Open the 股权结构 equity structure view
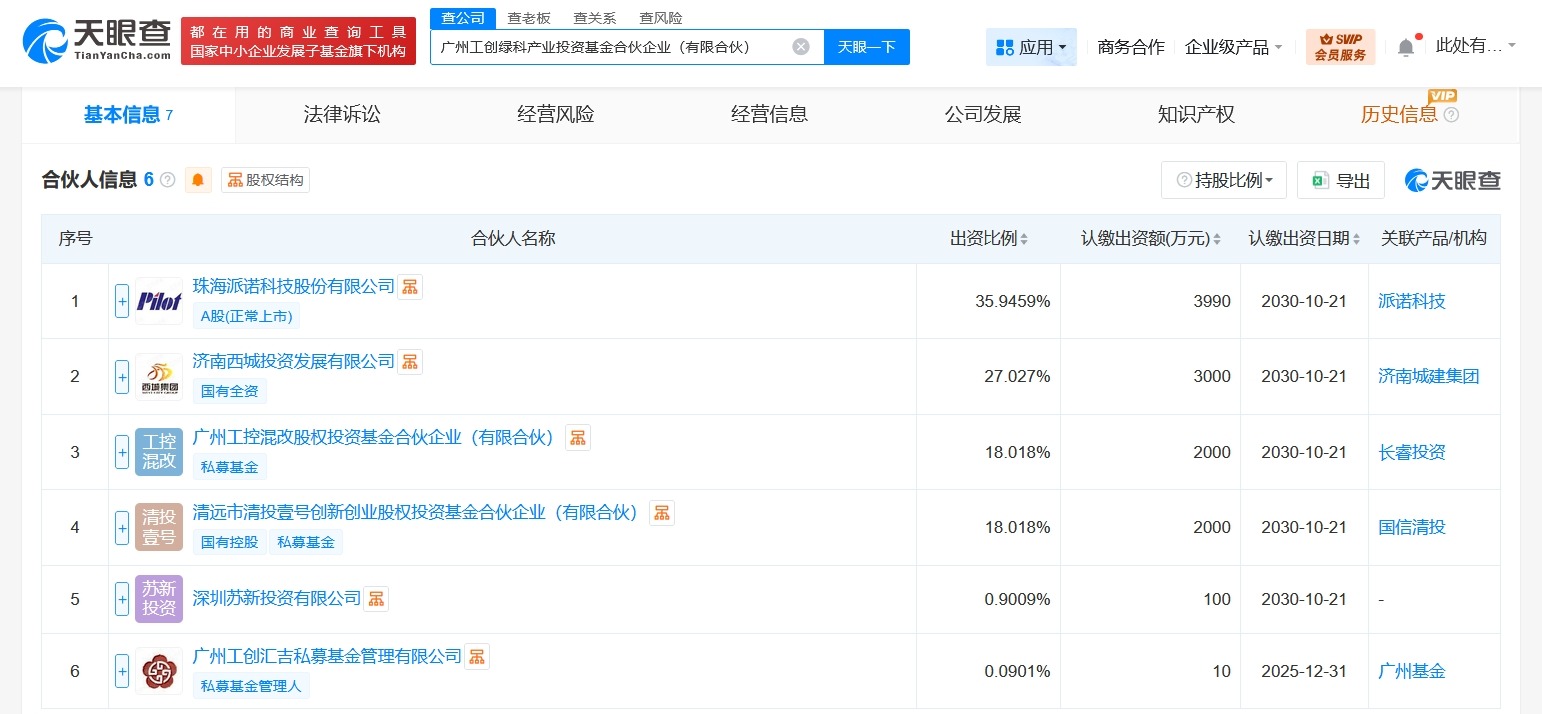 [x=265, y=180]
